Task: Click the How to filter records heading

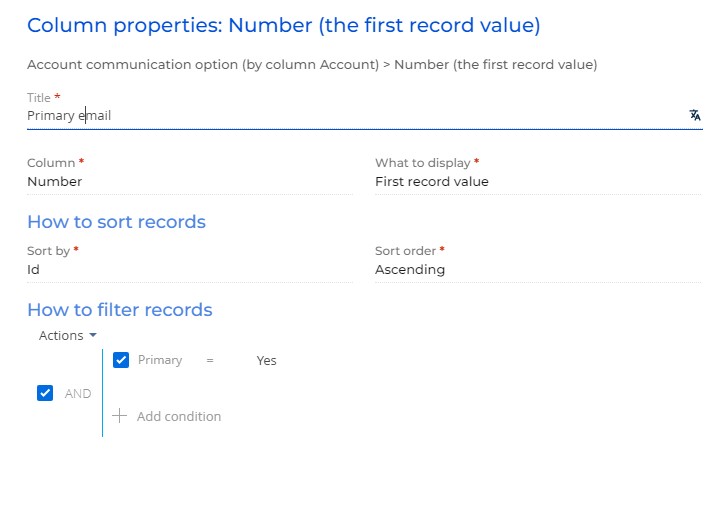Action: coord(120,310)
